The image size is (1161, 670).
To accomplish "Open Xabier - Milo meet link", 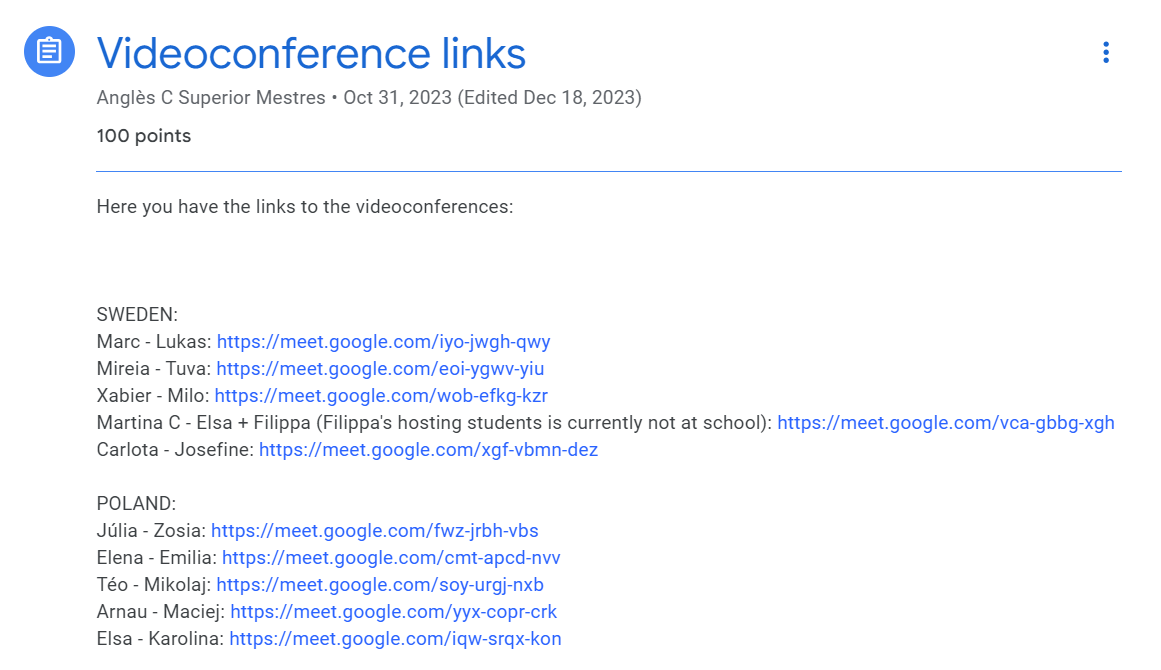I will click(380, 396).
